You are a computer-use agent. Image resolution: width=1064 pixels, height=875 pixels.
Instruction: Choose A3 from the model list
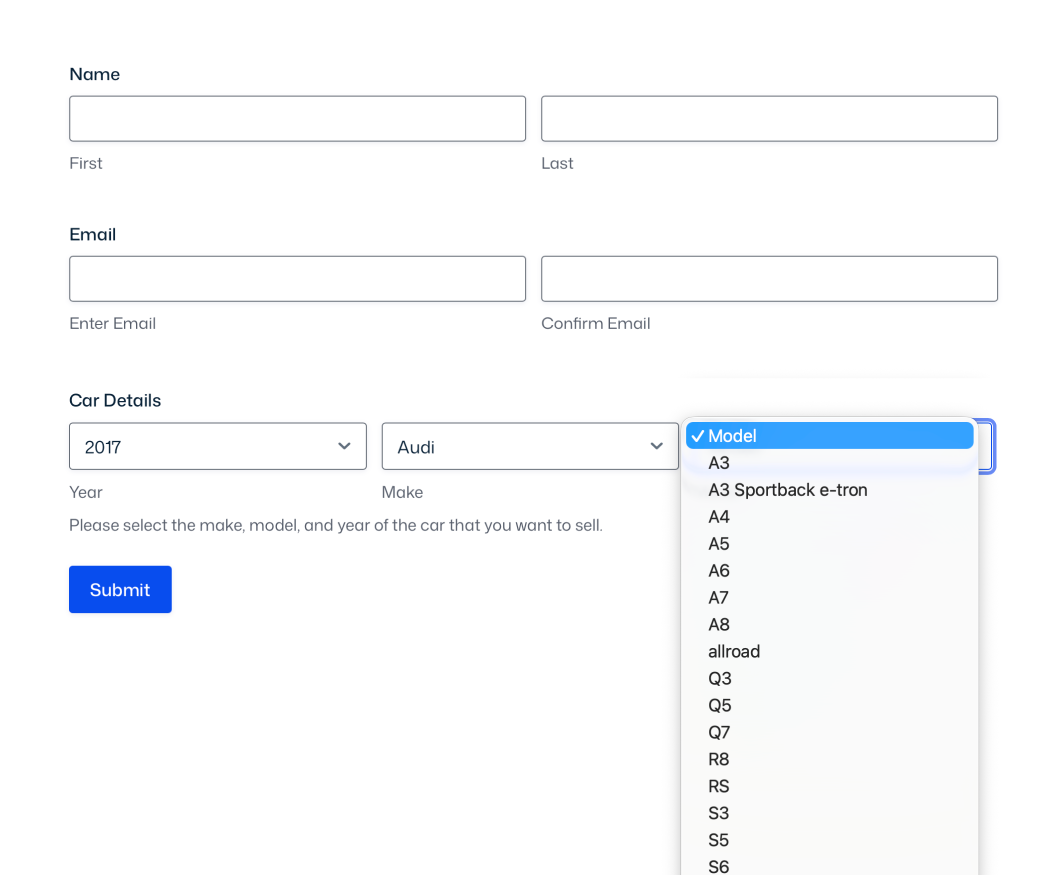[719, 463]
